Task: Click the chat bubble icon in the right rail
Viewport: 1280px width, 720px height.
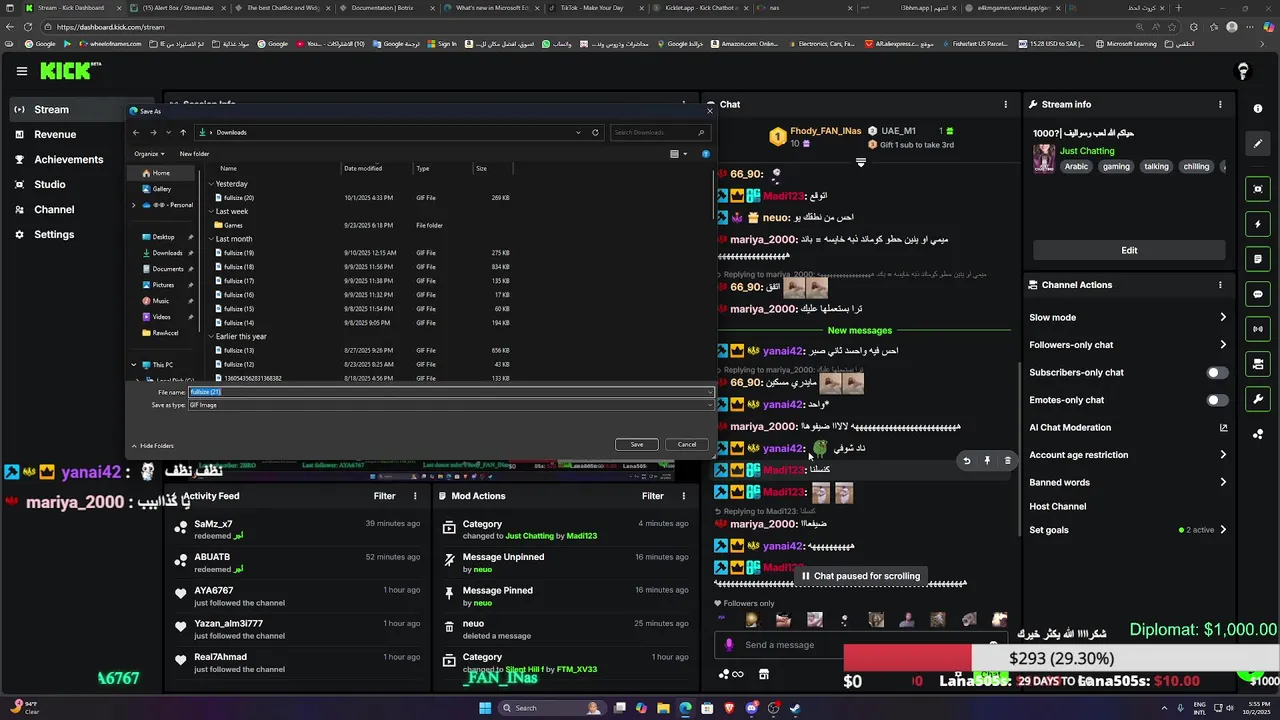Action: (1258, 294)
